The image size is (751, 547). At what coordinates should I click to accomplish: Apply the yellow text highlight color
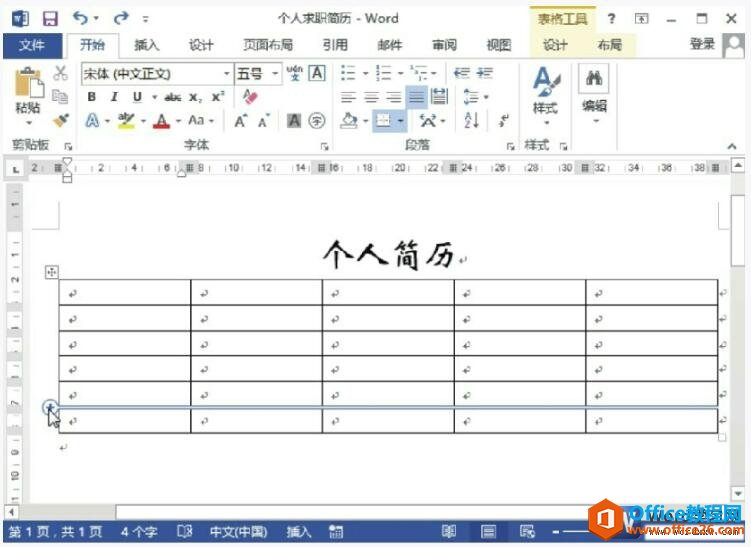coord(126,120)
